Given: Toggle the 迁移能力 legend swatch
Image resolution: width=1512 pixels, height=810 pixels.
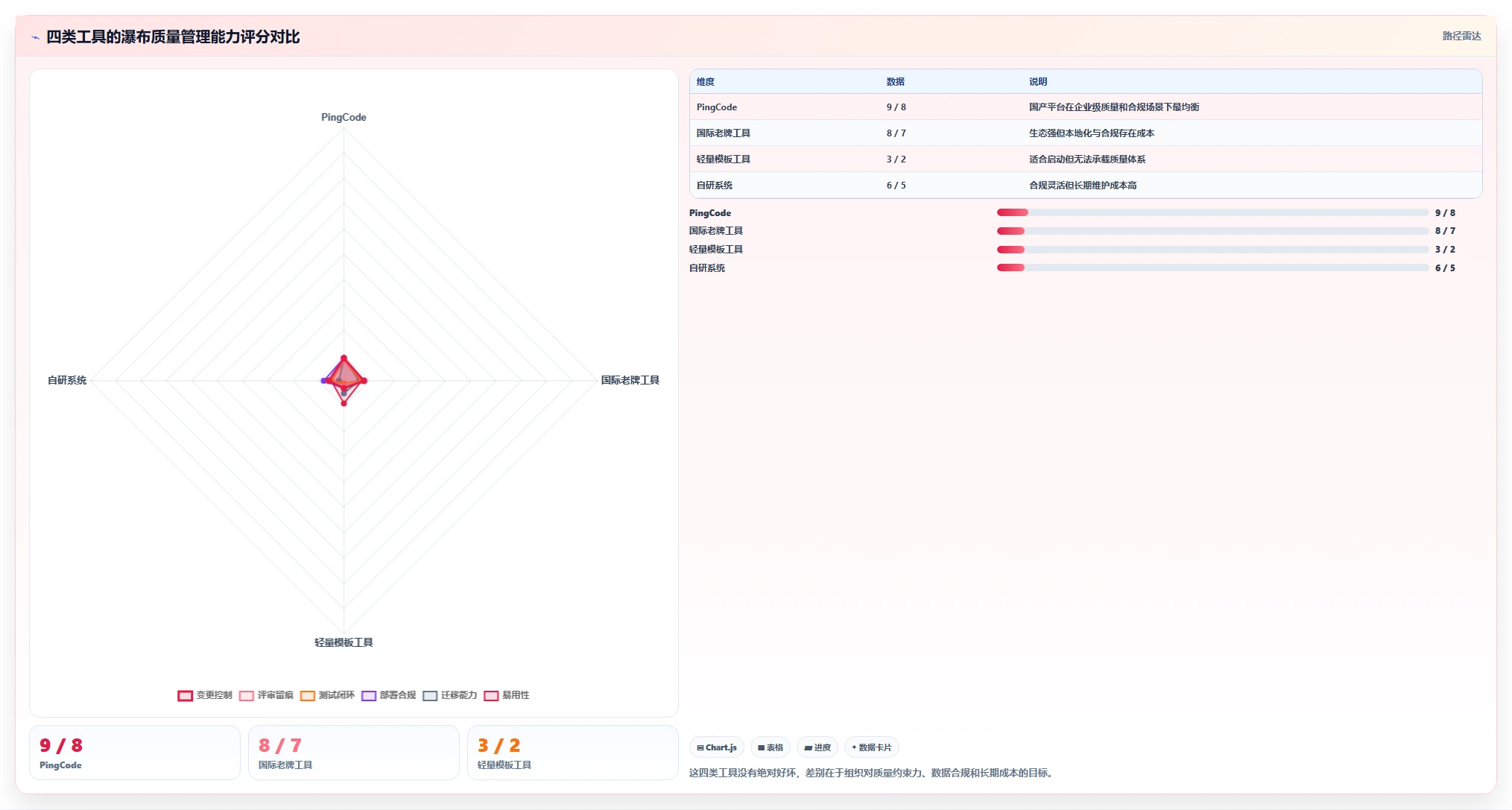Looking at the screenshot, I should coord(430,695).
